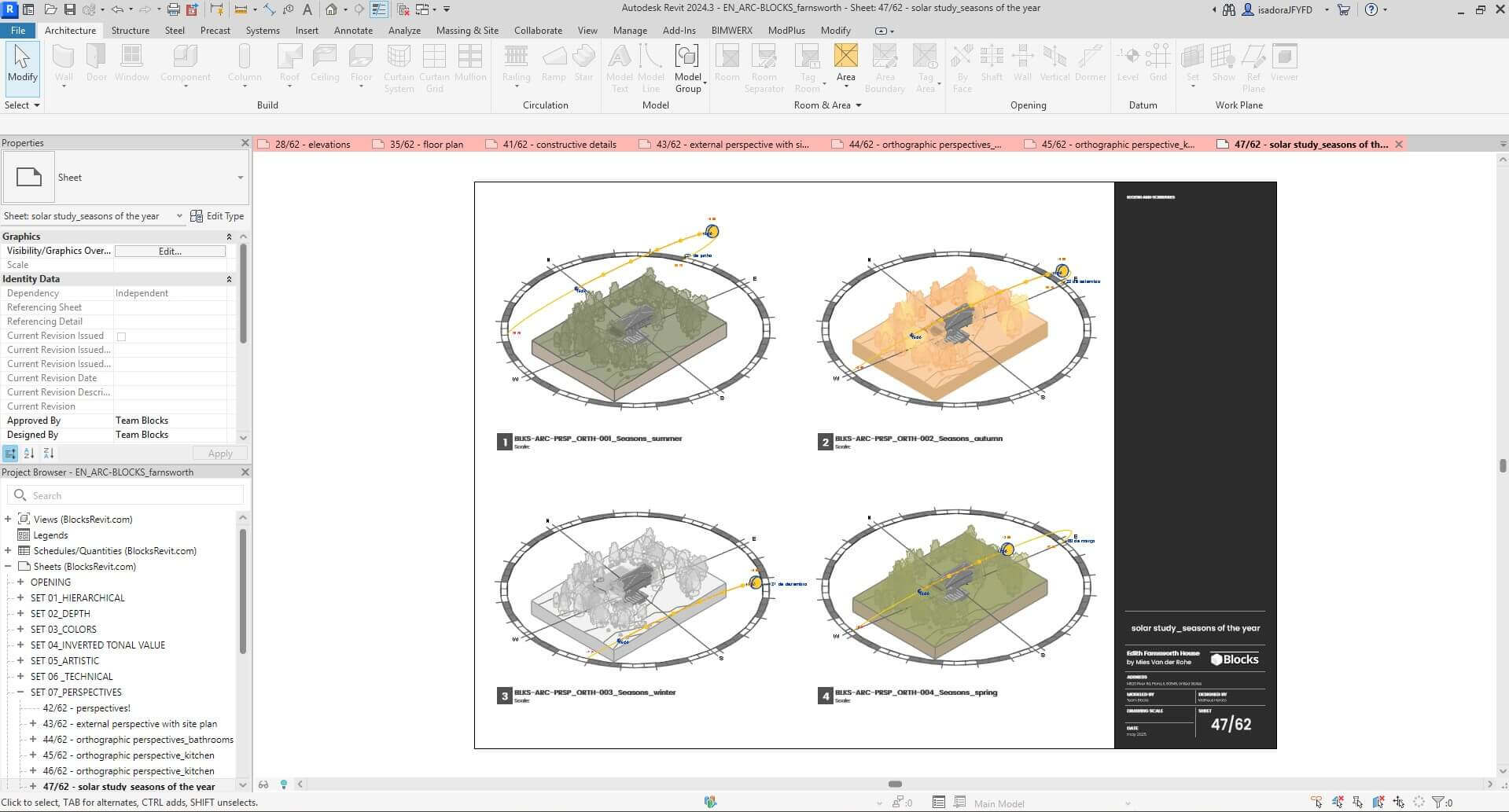Expand the Views (BlocksRevit.com) tree node

8,519
